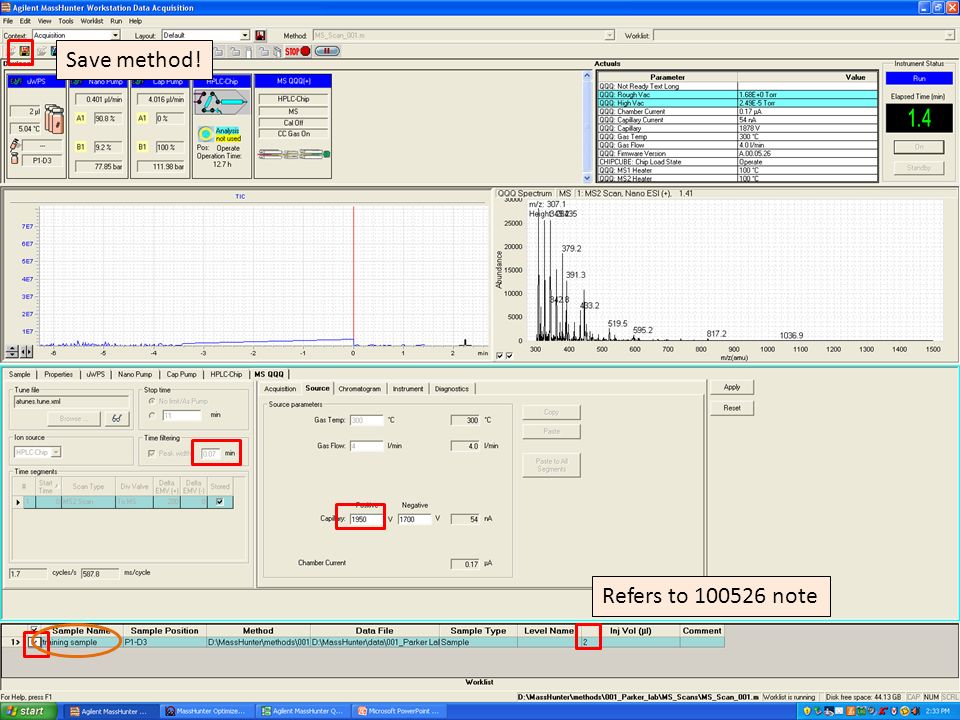Click the blue pause pill button in toolbar
Screen dimensions: 960x720
pyautogui.click(x=327, y=51)
